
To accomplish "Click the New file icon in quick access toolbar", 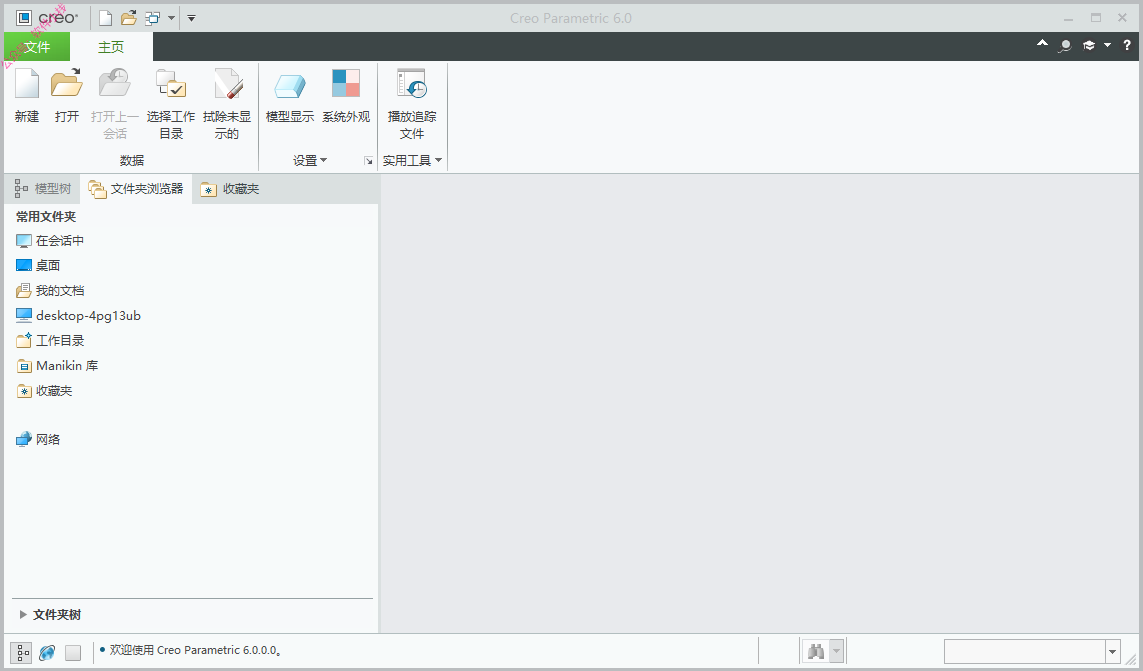I will [x=106, y=18].
